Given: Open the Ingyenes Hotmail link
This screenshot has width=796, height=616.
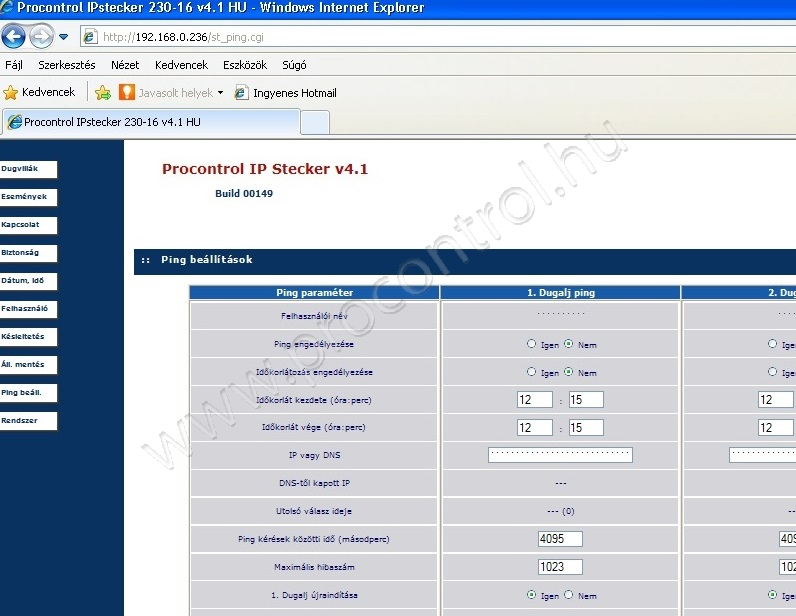Looking at the screenshot, I should pos(285,92).
